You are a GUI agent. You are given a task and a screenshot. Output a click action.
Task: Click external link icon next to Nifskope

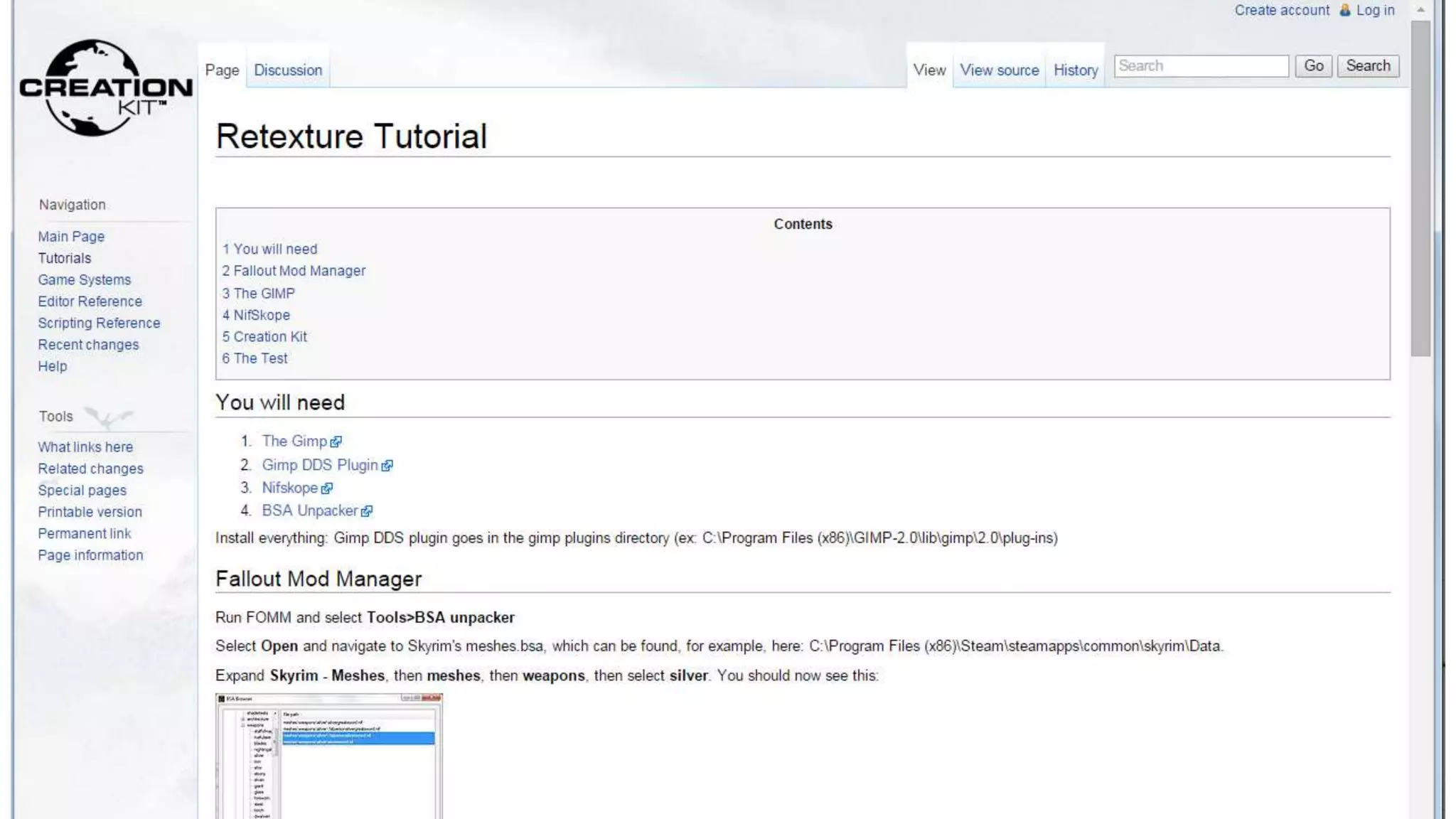click(326, 488)
